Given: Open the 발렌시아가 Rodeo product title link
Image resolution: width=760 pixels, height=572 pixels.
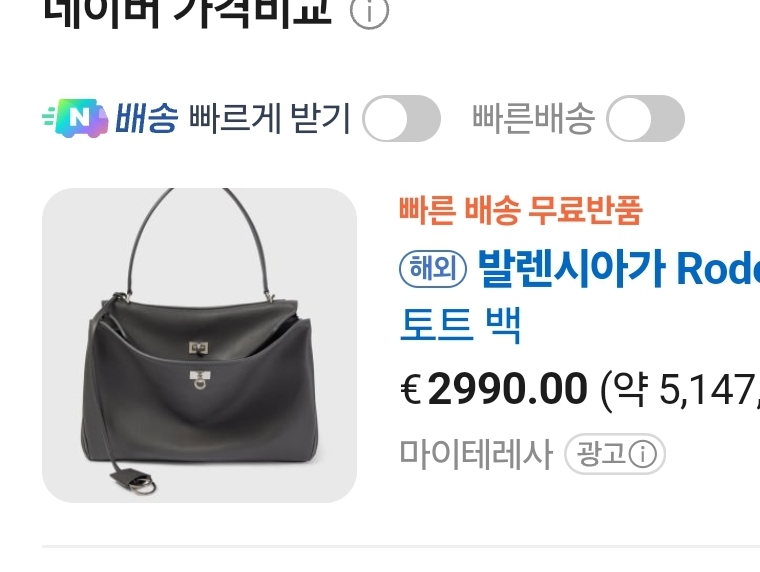Looking at the screenshot, I should [618, 268].
